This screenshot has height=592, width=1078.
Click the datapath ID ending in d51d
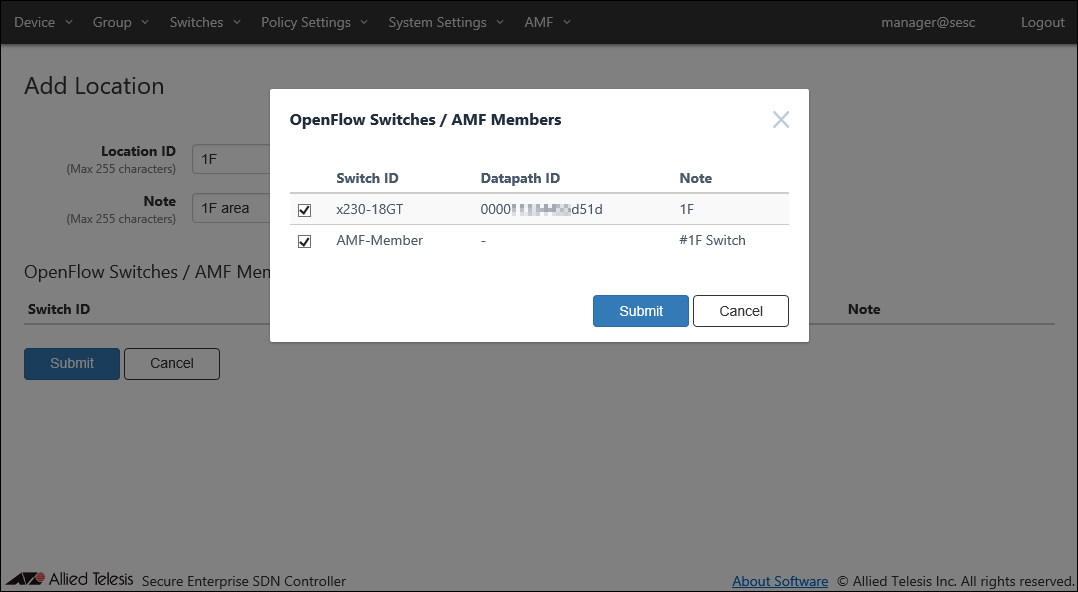pyautogui.click(x=542, y=209)
